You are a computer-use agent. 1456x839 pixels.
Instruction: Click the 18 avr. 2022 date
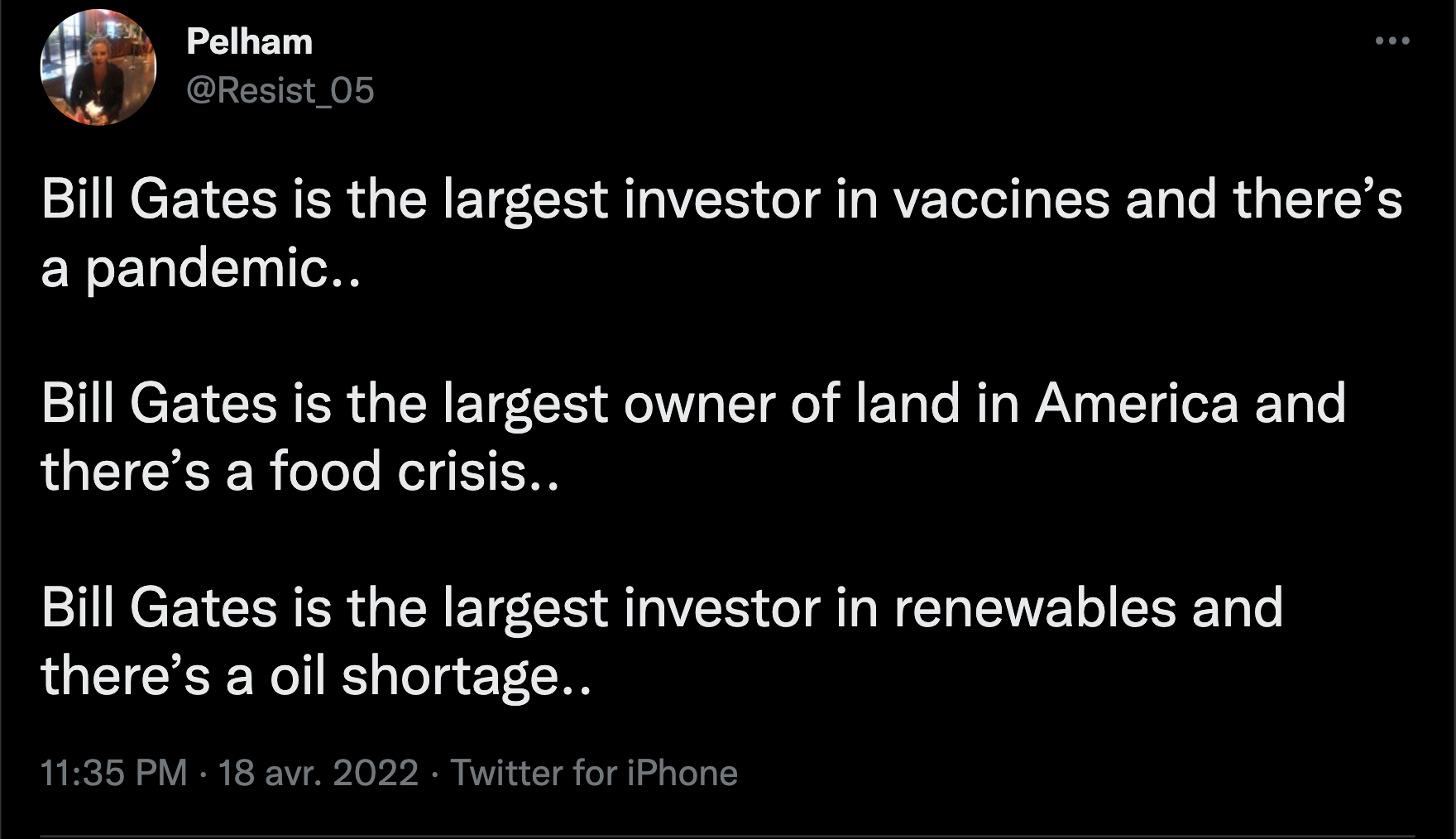point(318,773)
